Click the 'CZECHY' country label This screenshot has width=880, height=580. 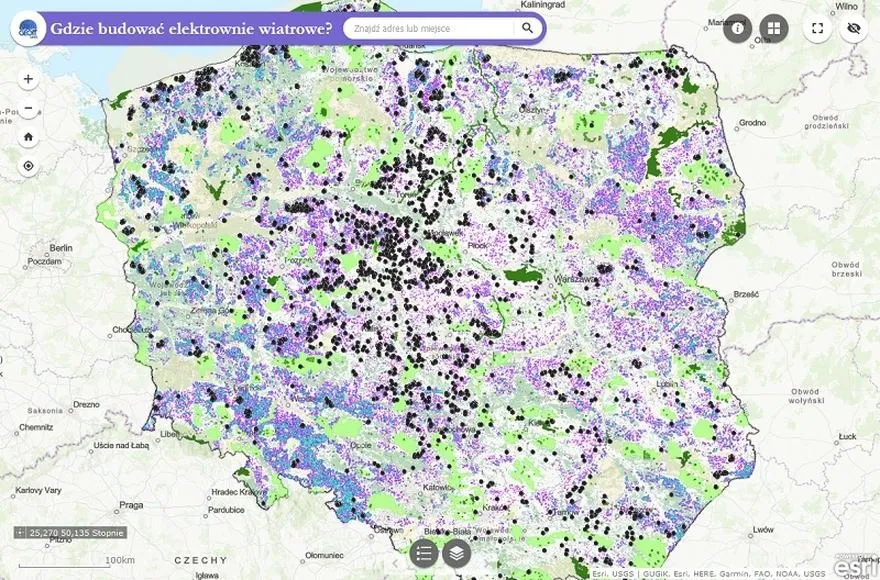point(201,560)
